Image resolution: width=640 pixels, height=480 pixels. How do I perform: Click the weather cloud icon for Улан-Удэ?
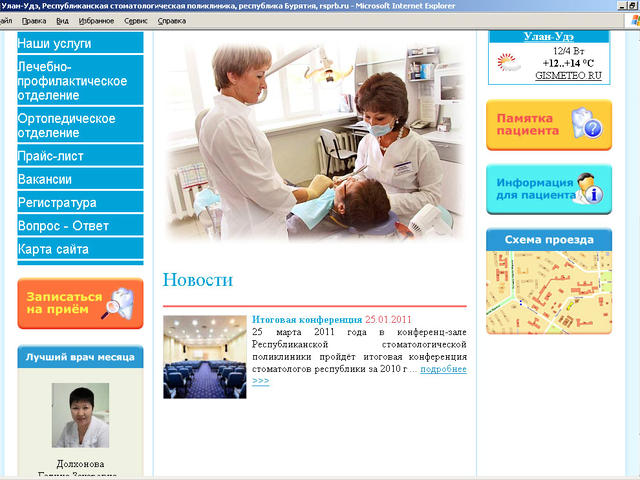point(510,62)
